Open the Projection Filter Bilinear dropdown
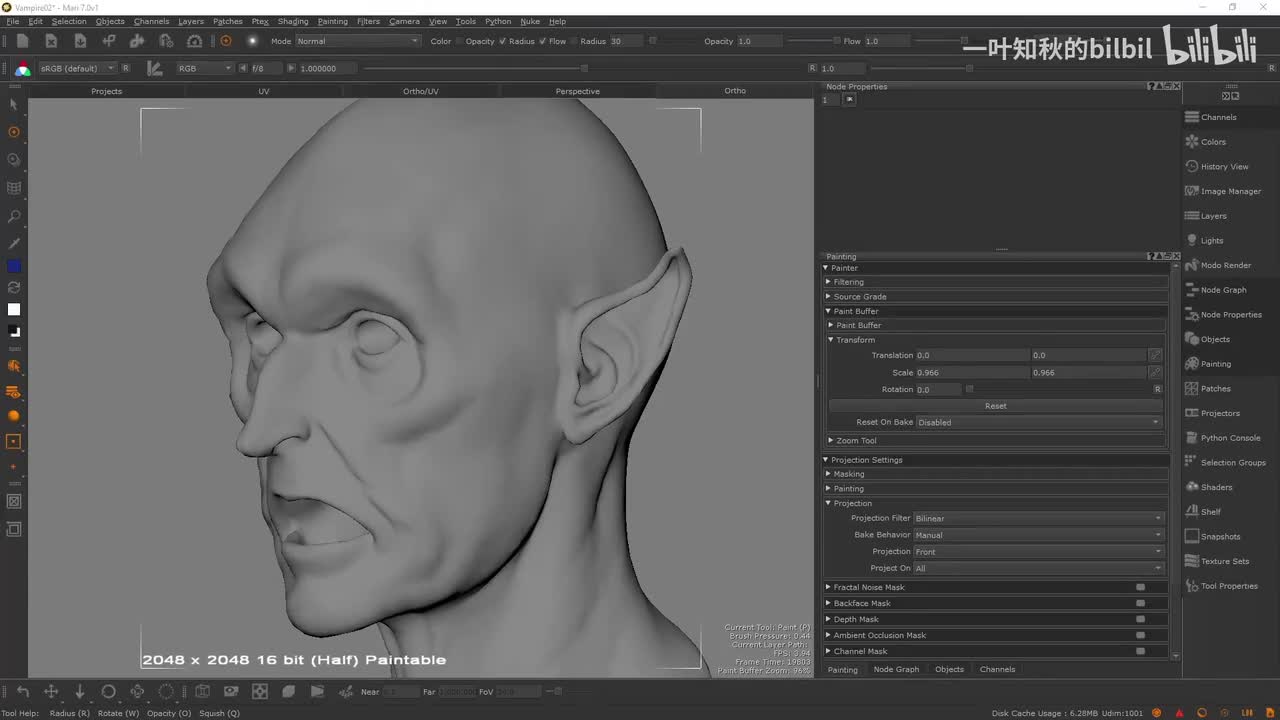 1038,518
